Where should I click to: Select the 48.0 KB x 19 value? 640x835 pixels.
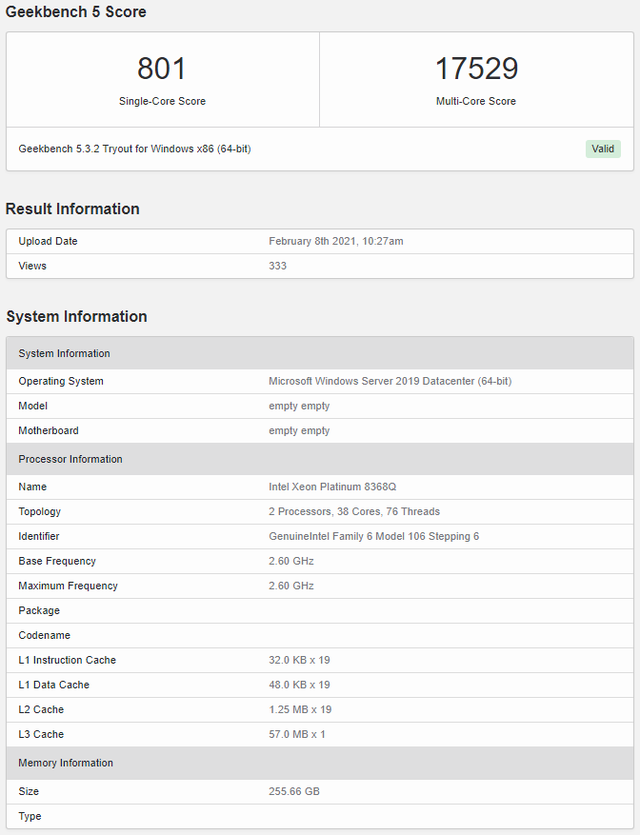[299, 685]
